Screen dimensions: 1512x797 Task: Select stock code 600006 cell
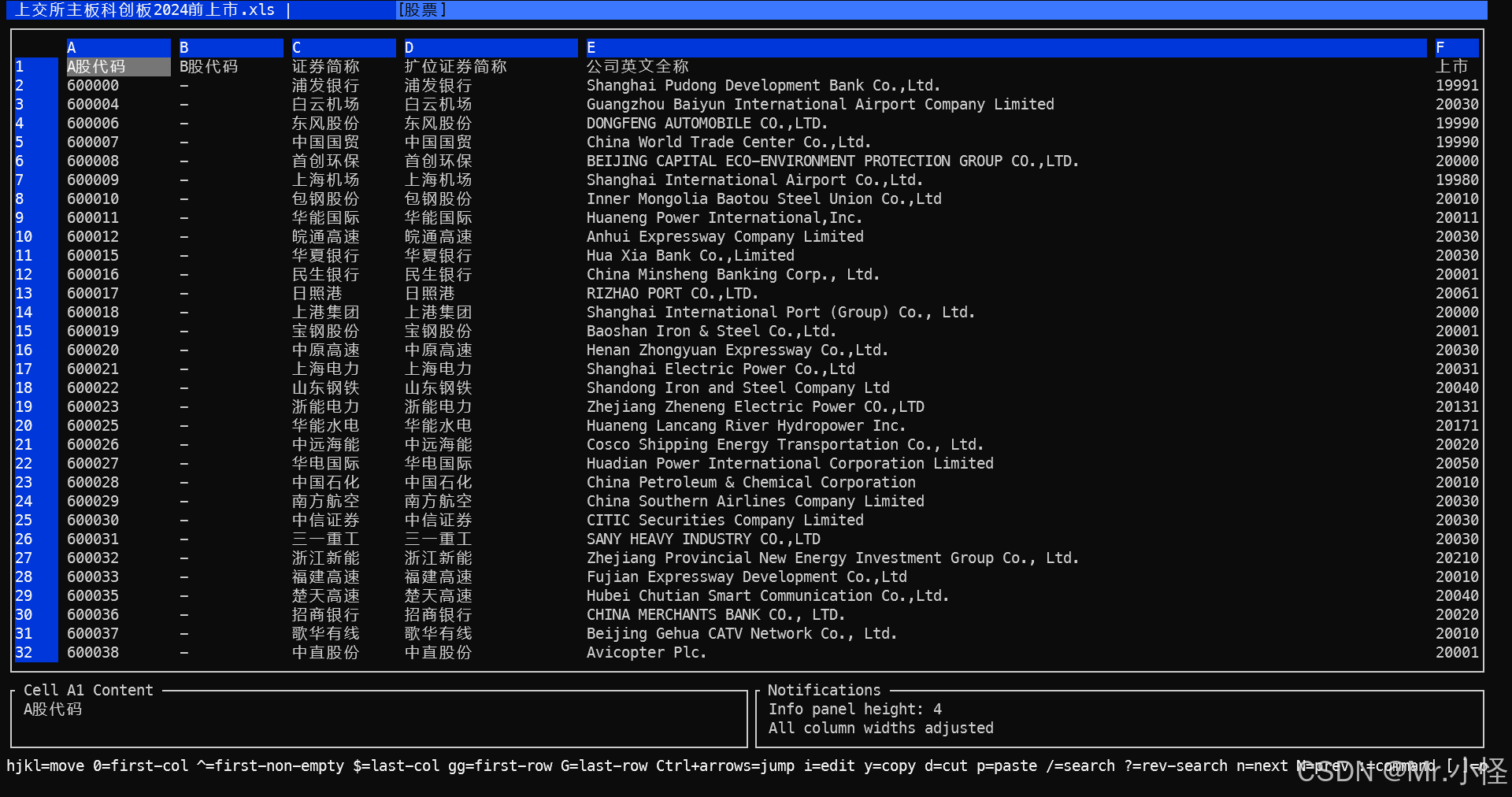point(93,123)
